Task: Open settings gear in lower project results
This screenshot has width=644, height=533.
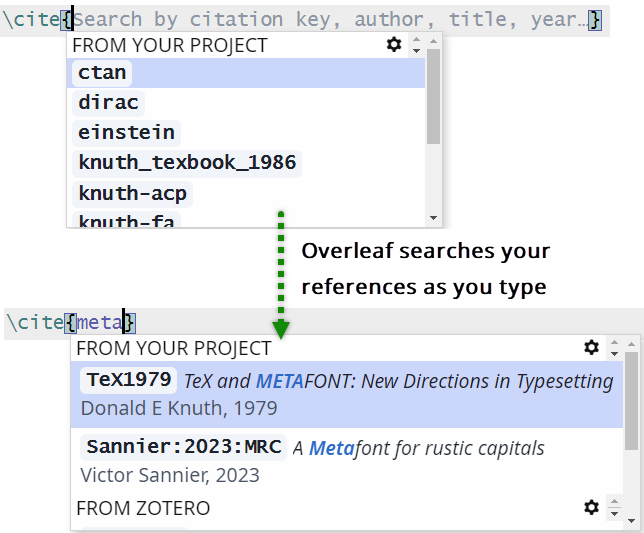Action: (591, 348)
